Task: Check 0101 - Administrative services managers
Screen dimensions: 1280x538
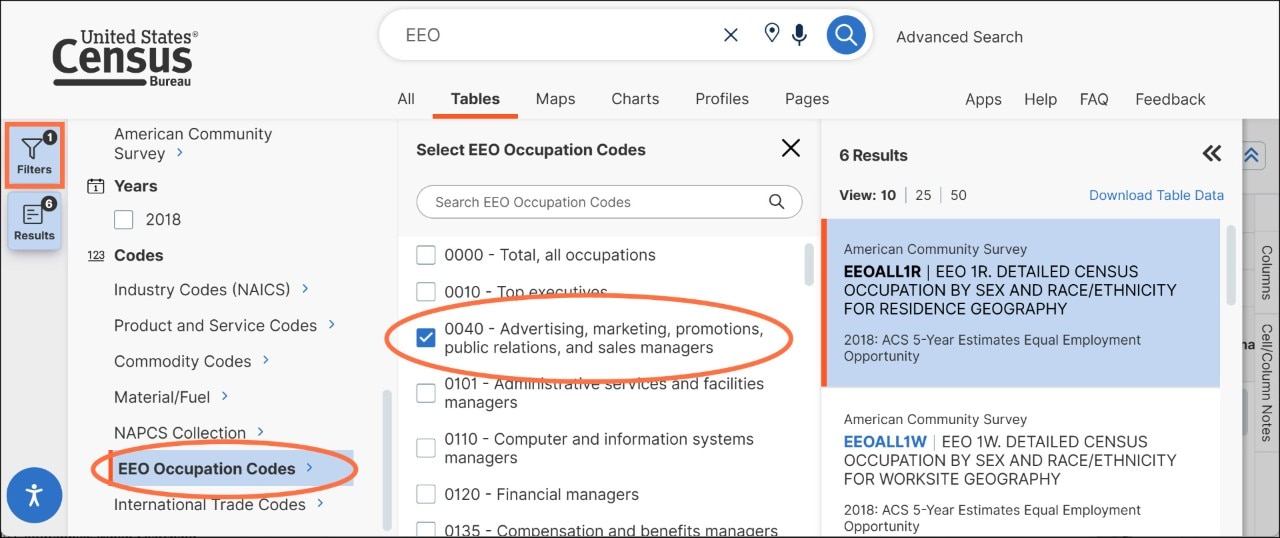Action: (426, 393)
